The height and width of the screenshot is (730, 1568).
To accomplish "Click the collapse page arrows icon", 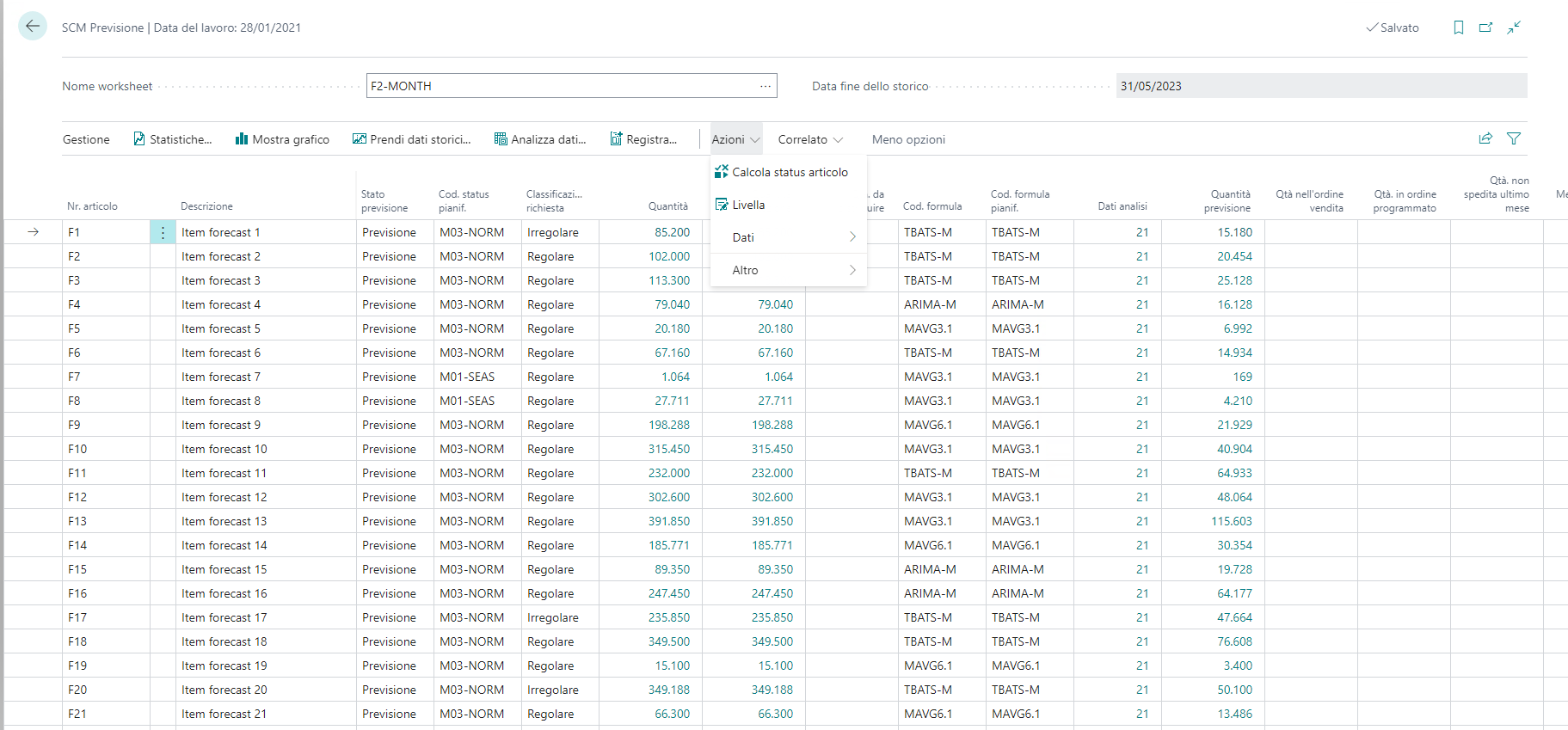I will coord(1514,28).
